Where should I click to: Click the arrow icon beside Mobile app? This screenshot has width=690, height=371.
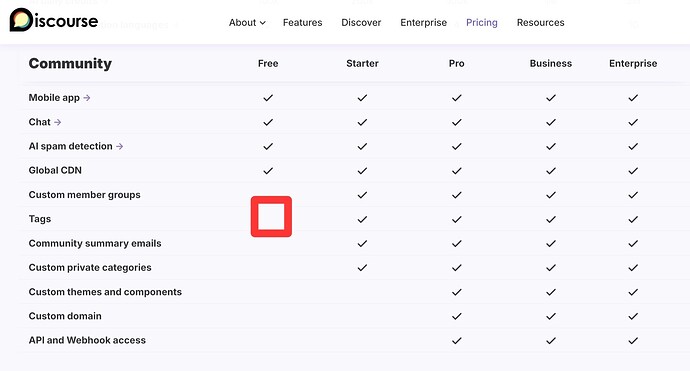87,98
